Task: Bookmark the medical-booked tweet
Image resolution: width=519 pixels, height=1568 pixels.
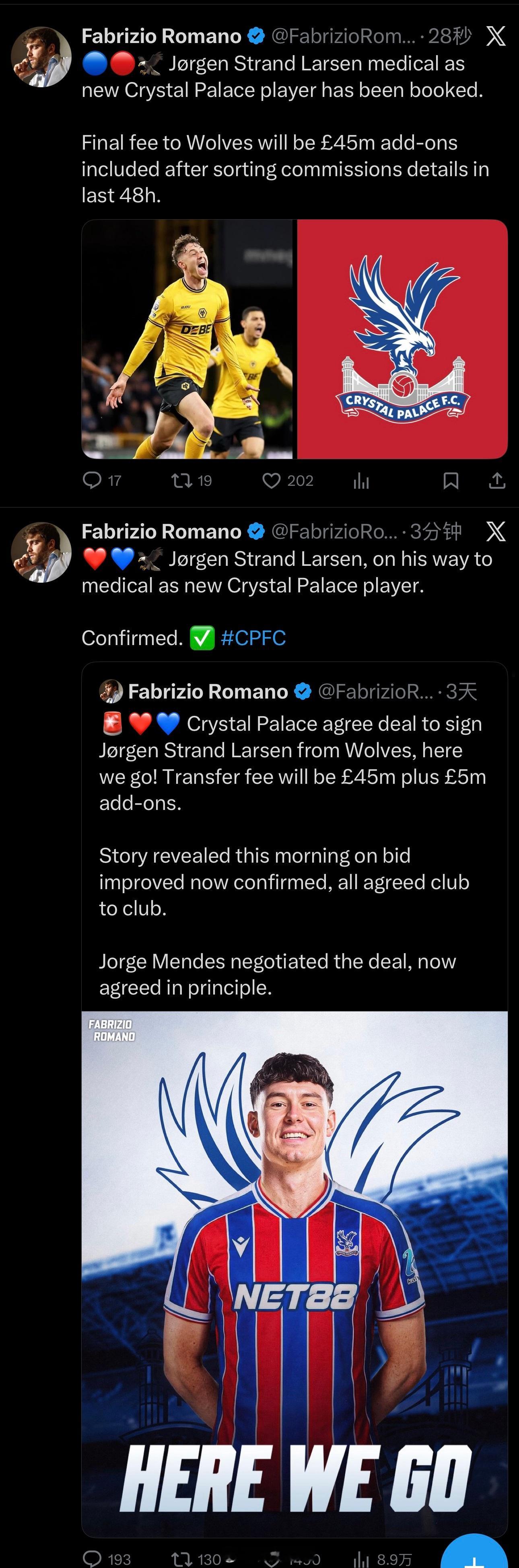Action: click(451, 480)
